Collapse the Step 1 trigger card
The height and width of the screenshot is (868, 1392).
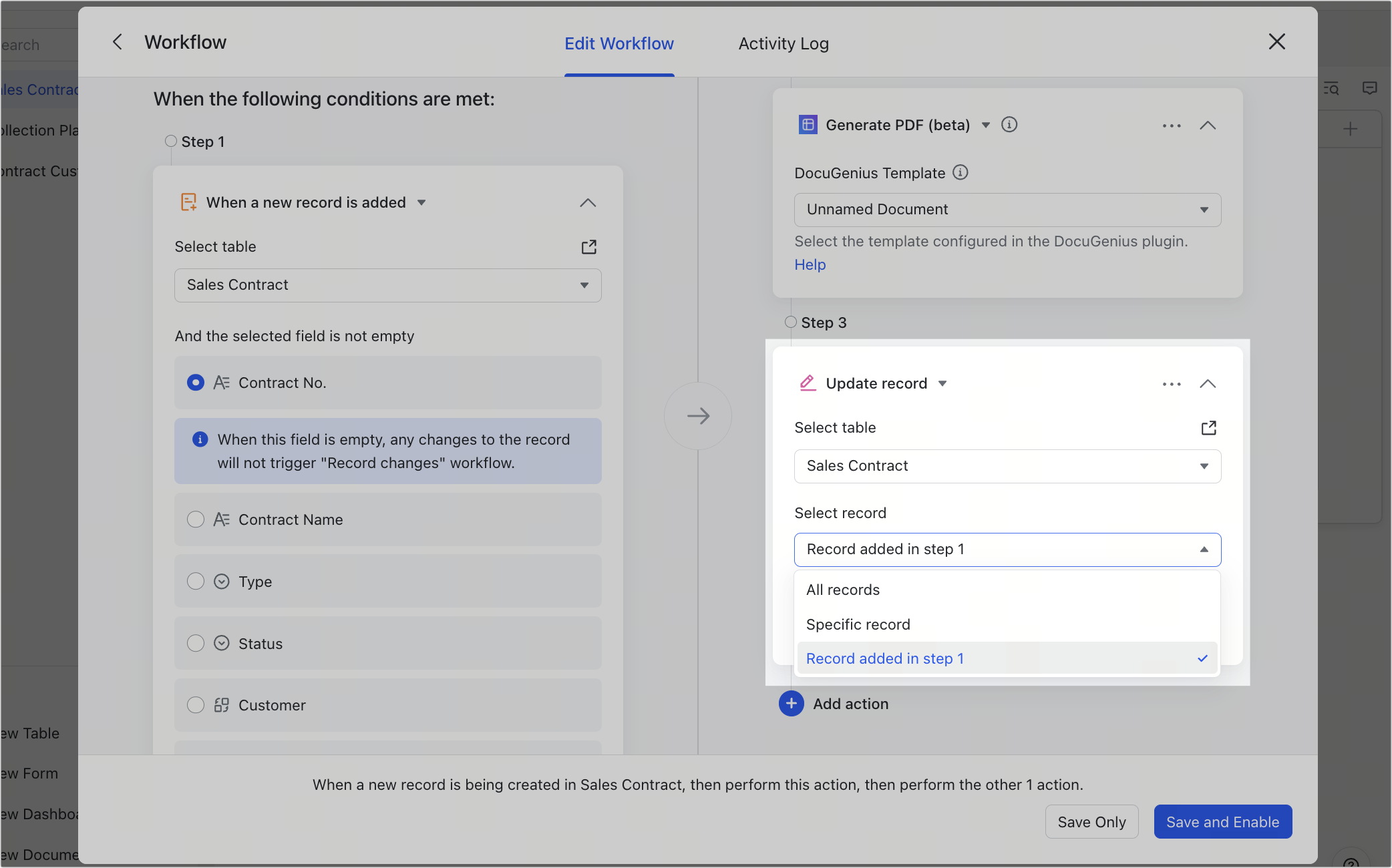click(x=588, y=202)
